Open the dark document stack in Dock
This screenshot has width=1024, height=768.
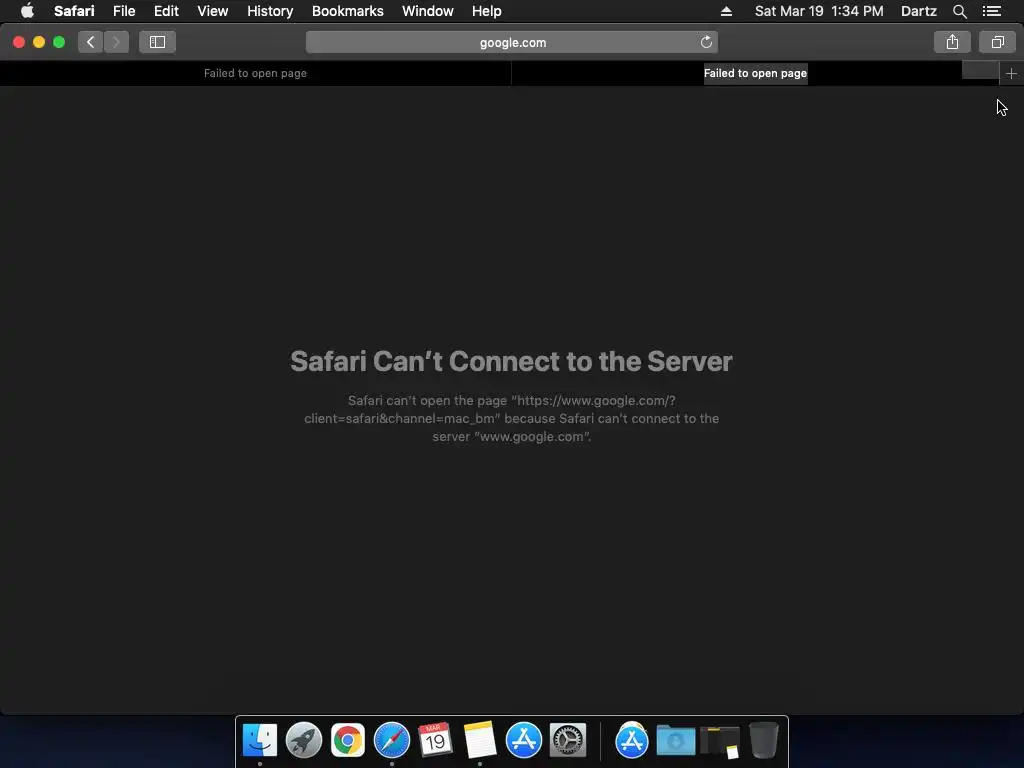click(x=720, y=741)
